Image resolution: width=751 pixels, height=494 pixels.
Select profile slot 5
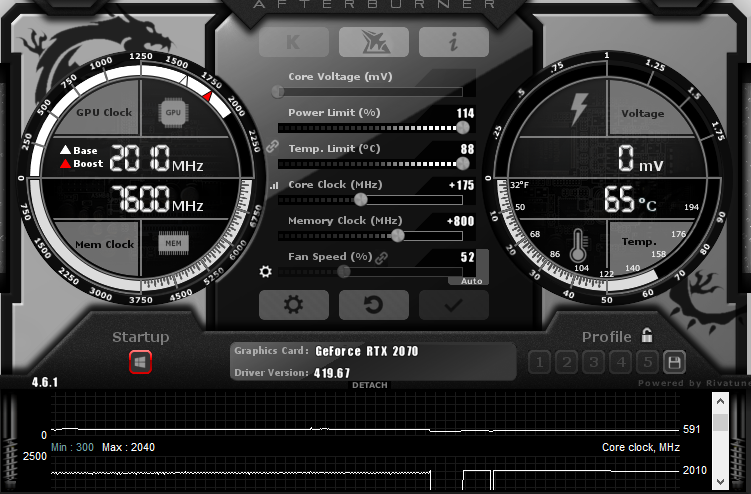point(648,362)
